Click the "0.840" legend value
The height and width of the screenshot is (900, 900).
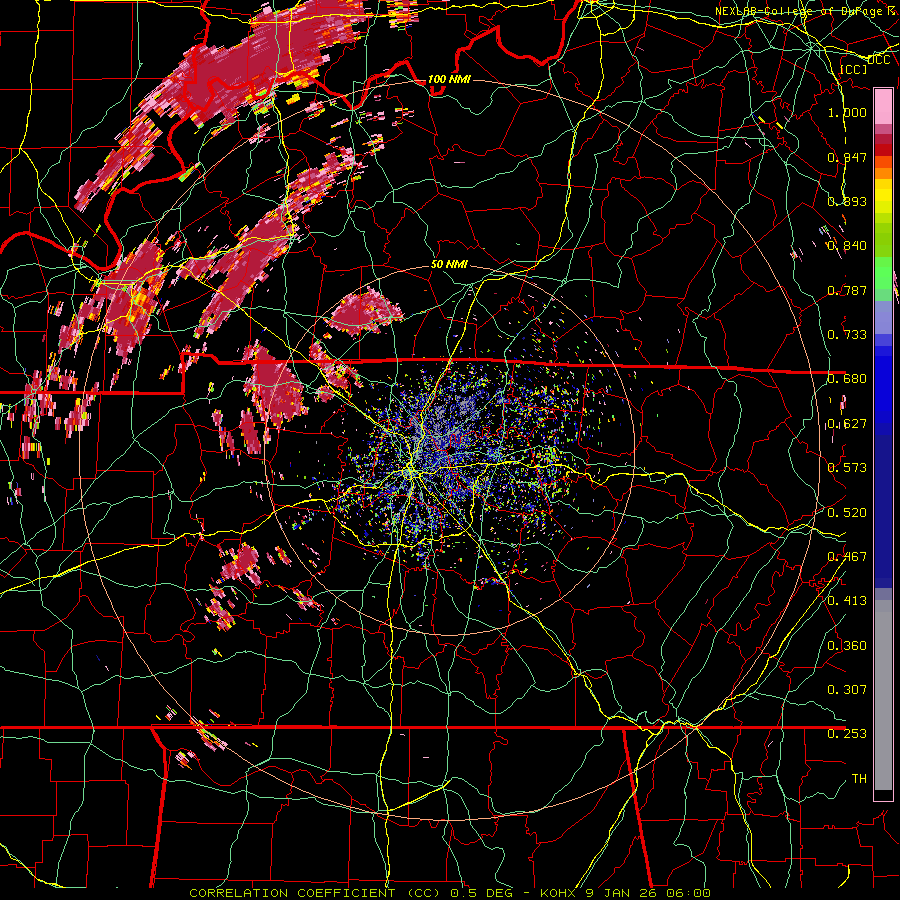click(847, 246)
